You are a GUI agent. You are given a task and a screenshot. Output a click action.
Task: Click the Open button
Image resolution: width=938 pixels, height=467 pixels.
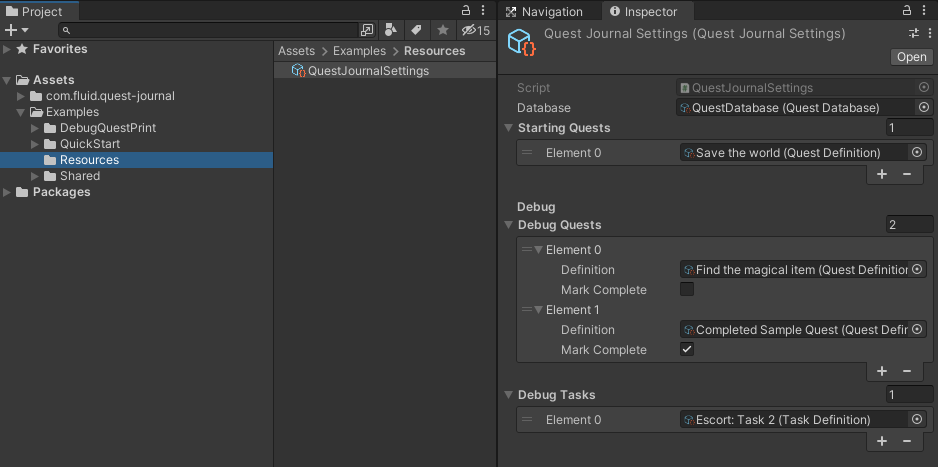coord(912,57)
